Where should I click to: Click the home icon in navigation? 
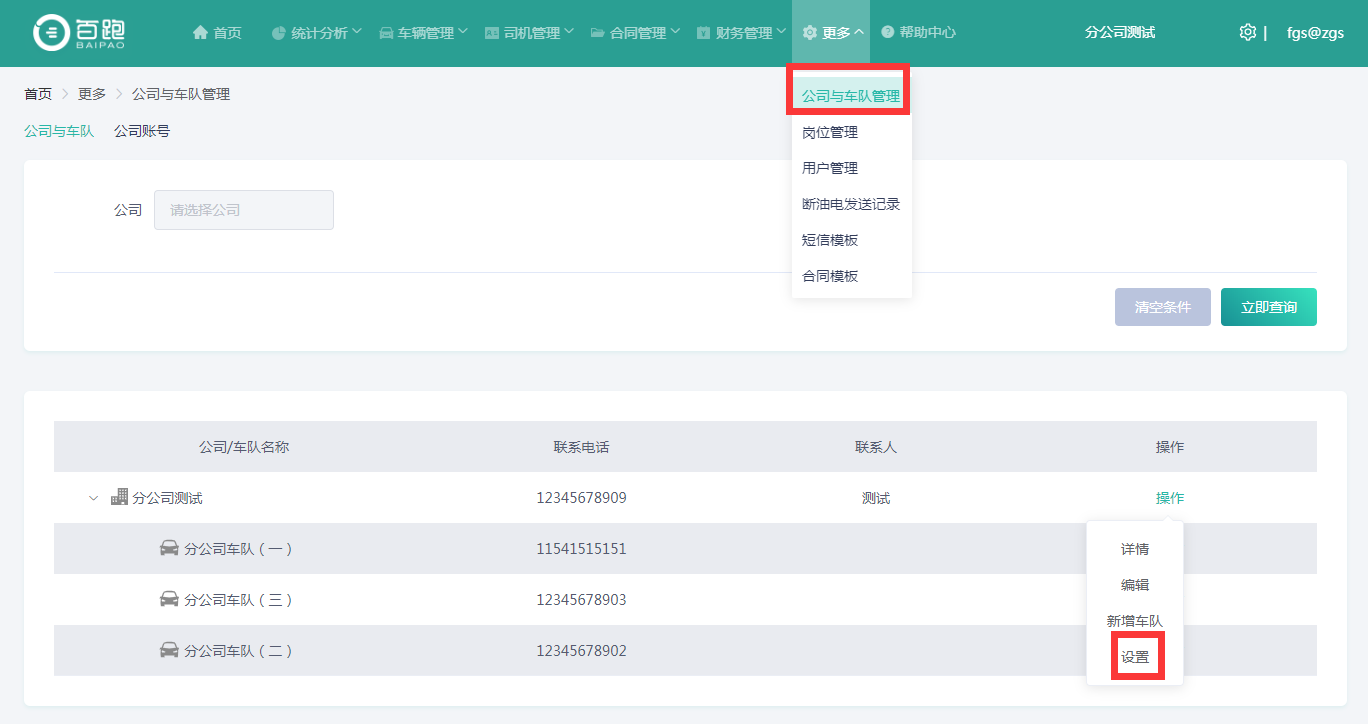(x=200, y=33)
